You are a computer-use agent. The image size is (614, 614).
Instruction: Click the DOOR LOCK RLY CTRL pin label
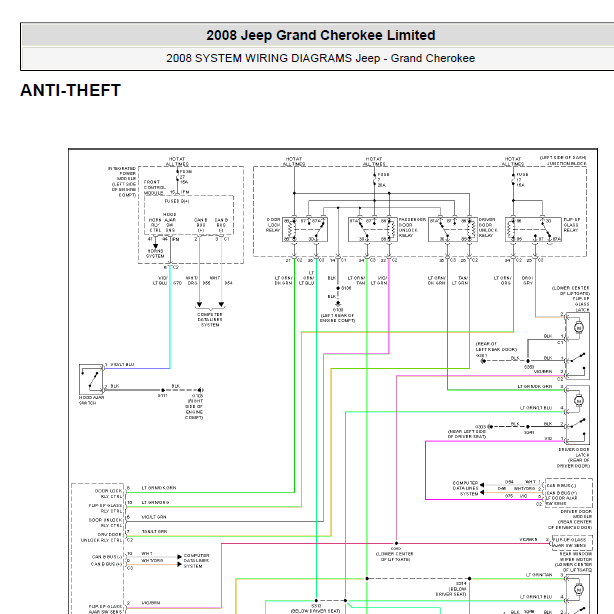108,493
